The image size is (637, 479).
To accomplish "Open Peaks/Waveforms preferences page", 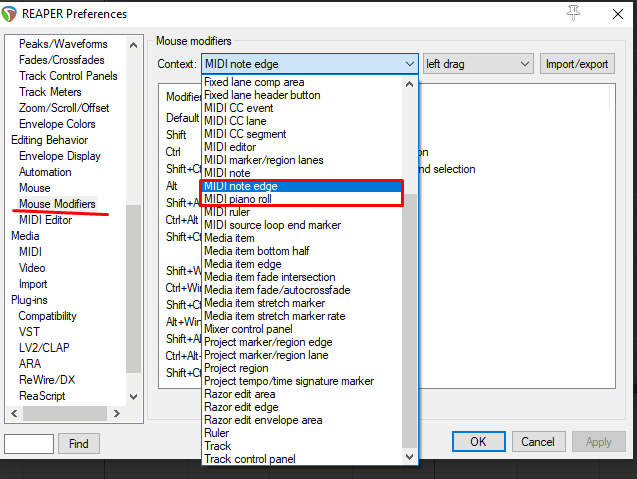I will click(63, 44).
